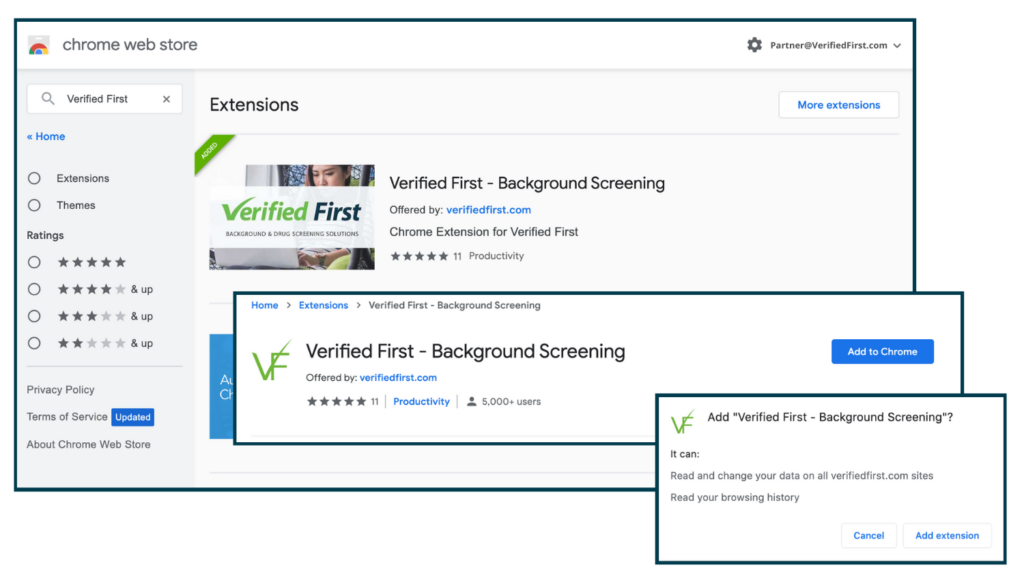Click the Chrome Web Store logo icon
This screenshot has height=576, width=1024.
point(39,44)
